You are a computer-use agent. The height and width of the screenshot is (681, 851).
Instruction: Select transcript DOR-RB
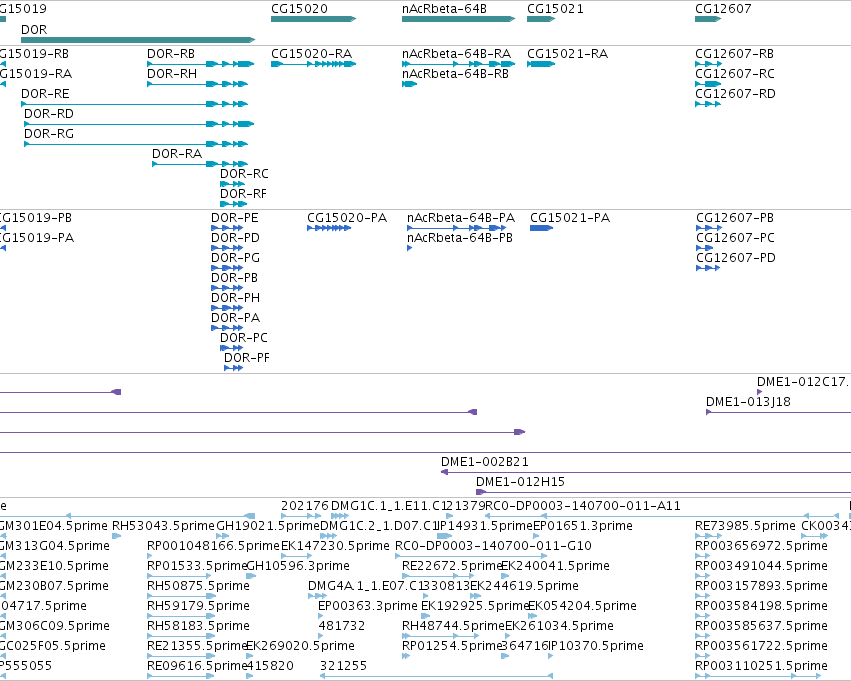[x=201, y=64]
